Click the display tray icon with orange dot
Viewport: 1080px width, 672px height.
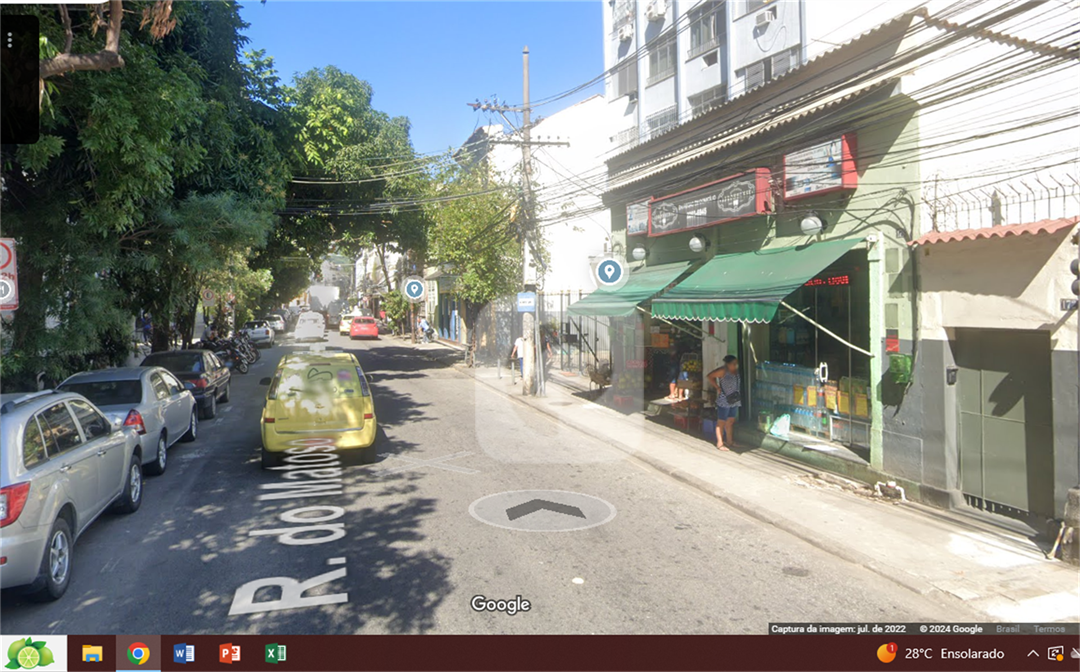point(1056,653)
